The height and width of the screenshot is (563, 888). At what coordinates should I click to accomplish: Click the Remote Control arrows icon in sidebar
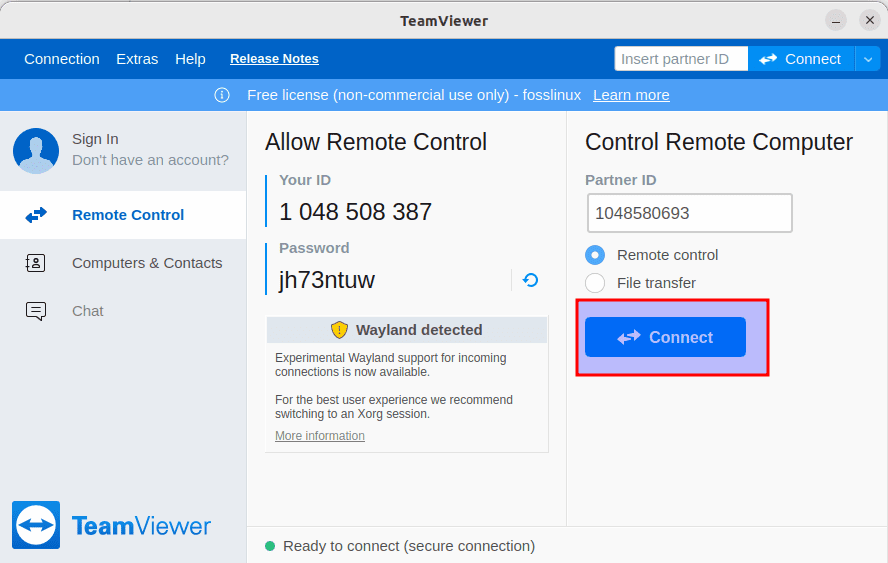pos(36,215)
